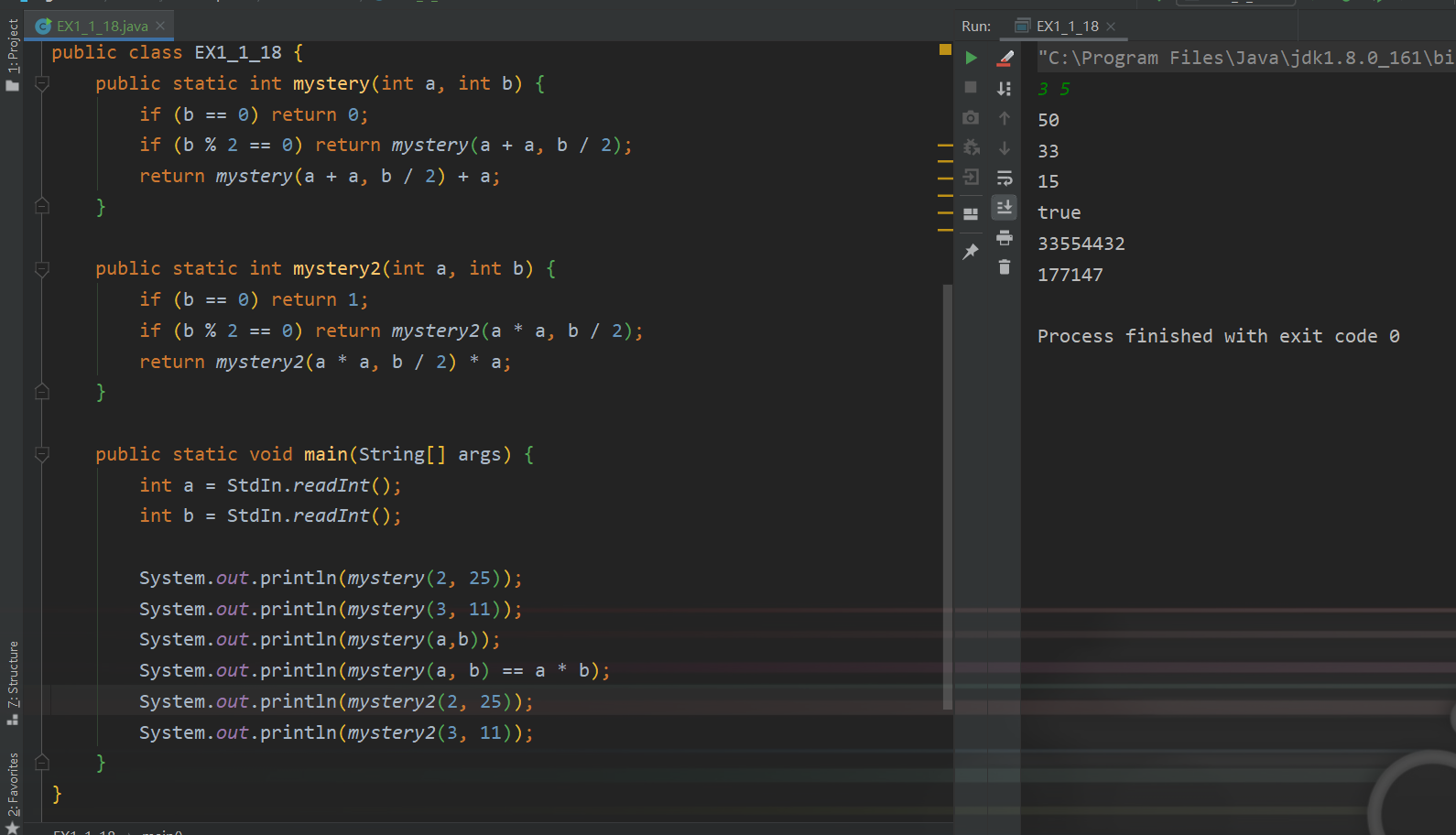This screenshot has width=1456, height=835.
Task: Click 'return mystery2(a * a, b / 2) * a;'
Action: 325,362
